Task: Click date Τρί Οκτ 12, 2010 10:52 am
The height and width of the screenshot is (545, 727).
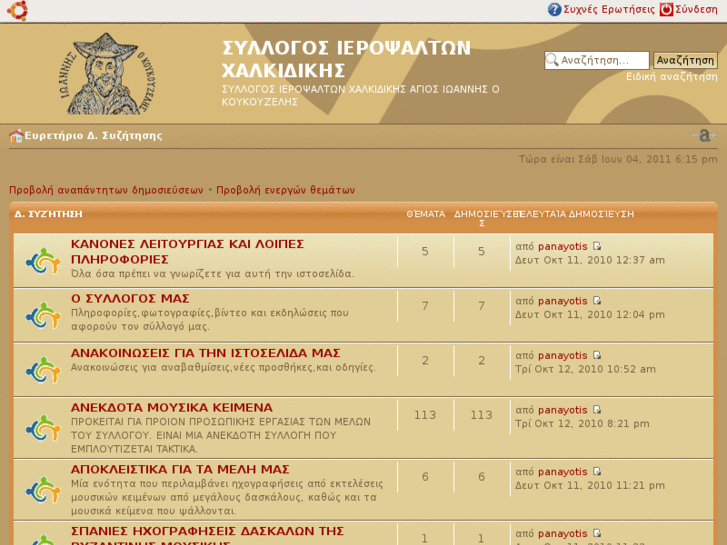Action: 585,369
